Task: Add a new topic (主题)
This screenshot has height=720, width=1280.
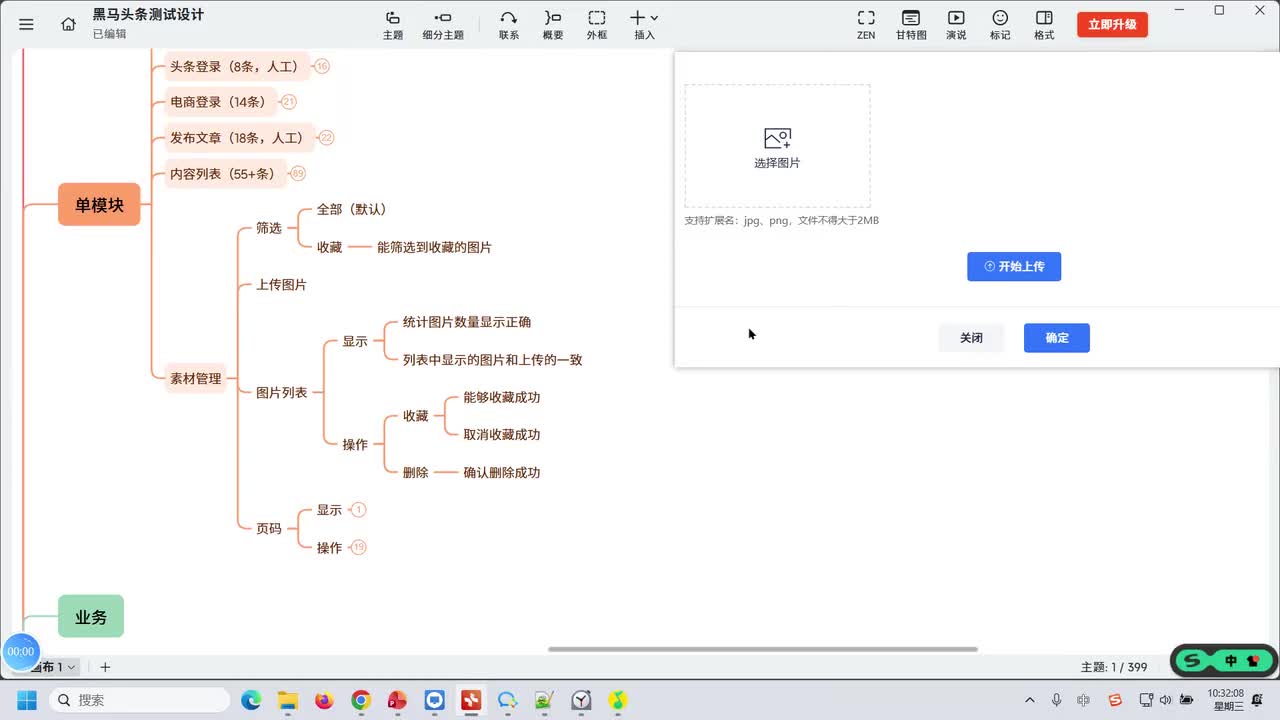Action: click(393, 25)
